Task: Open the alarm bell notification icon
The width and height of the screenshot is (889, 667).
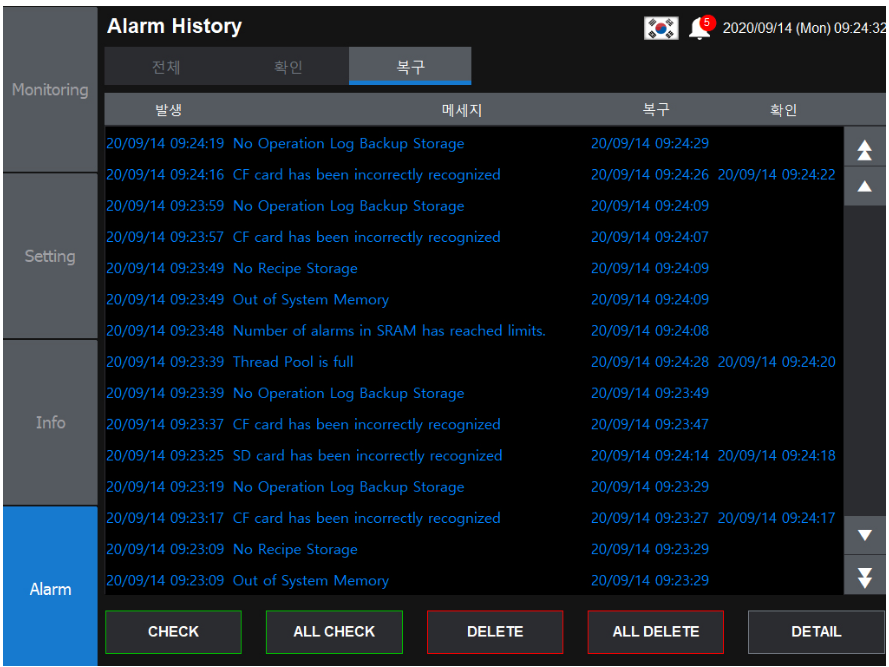Action: click(700, 28)
